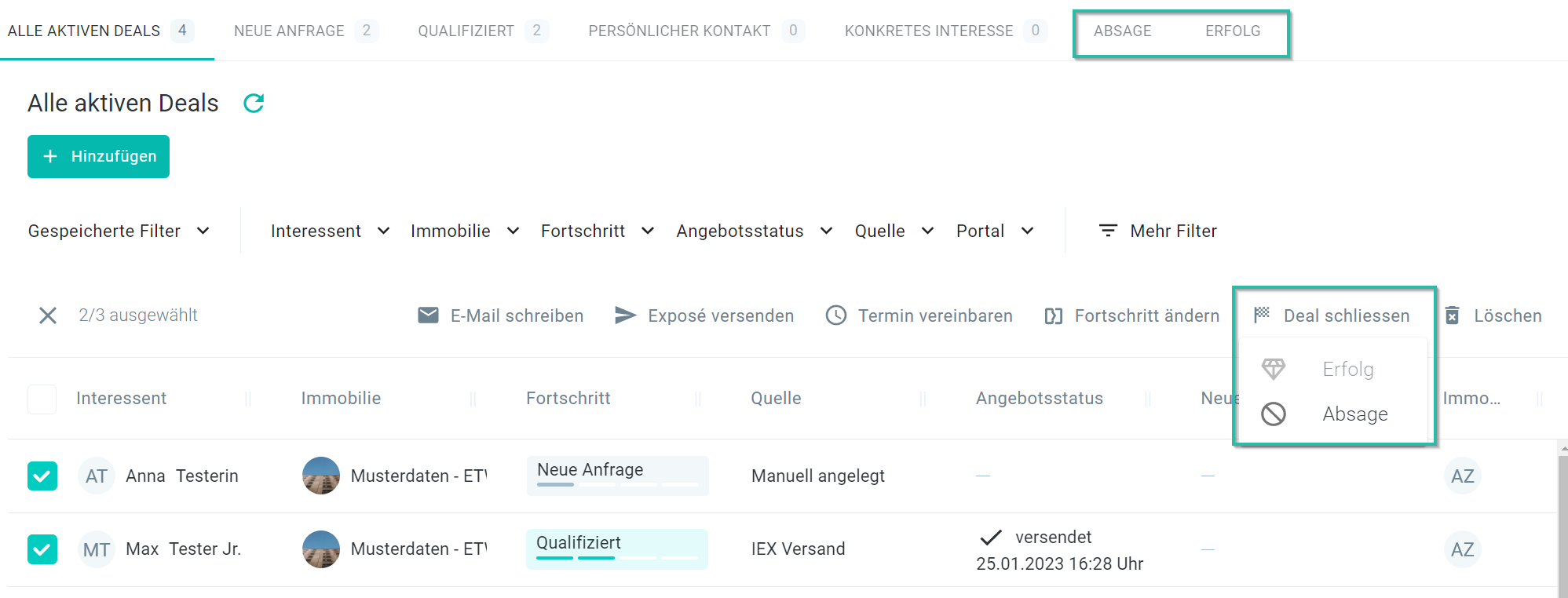Choose Absage in Deal schliessen menu
The image size is (1568, 598).
[x=1354, y=414]
